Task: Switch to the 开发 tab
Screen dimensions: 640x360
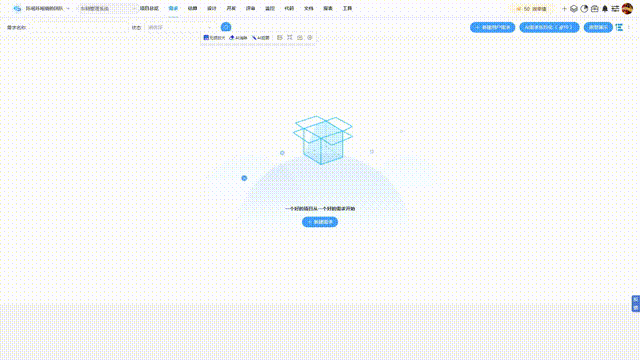Action: point(231,8)
